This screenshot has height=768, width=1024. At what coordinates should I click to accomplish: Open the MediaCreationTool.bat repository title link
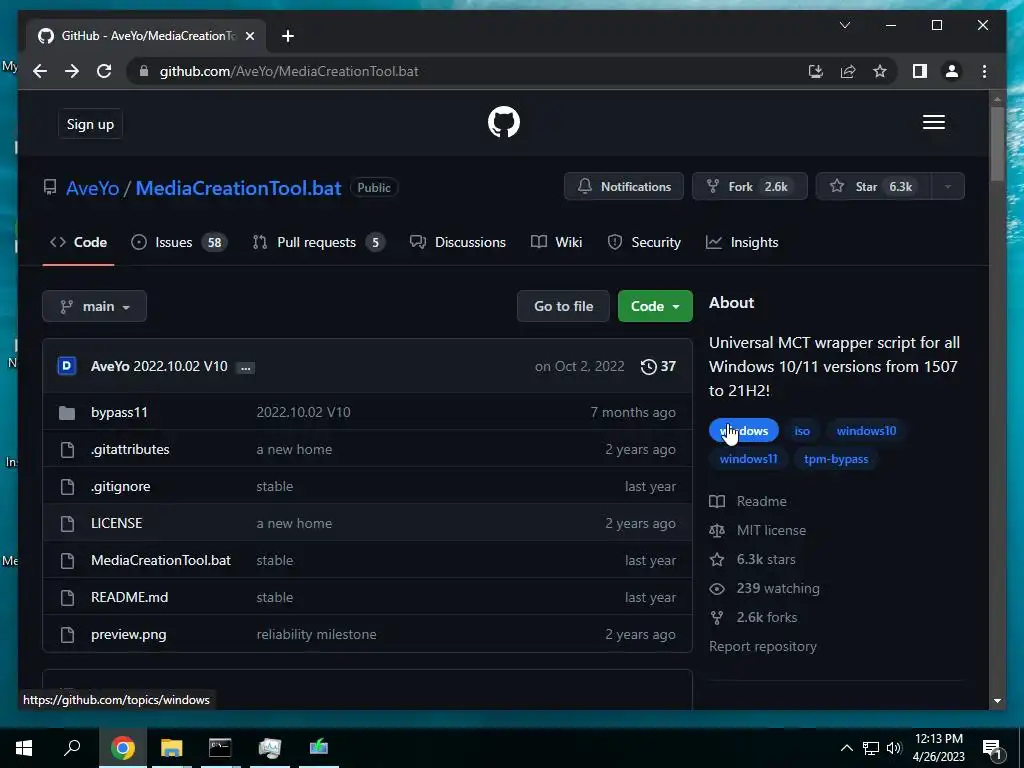(x=238, y=188)
